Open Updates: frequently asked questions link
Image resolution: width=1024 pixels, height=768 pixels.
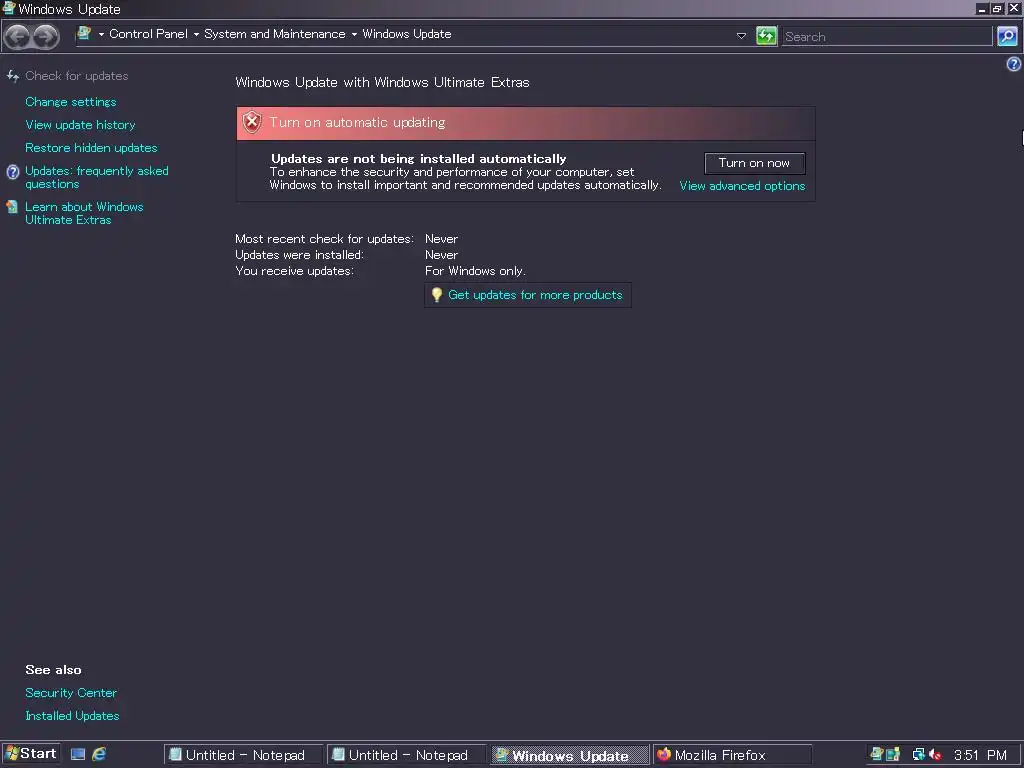pyautogui.click(x=97, y=177)
